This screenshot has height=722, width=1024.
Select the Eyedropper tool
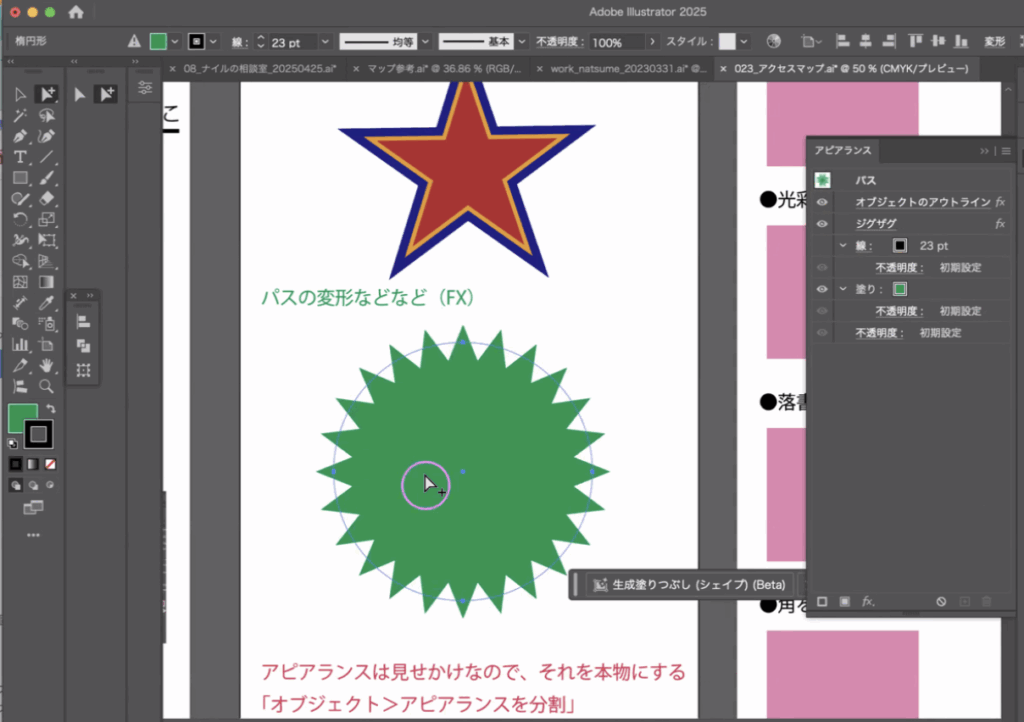[x=46, y=303]
